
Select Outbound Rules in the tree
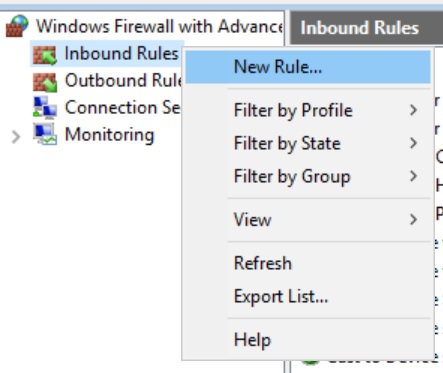click(x=123, y=81)
